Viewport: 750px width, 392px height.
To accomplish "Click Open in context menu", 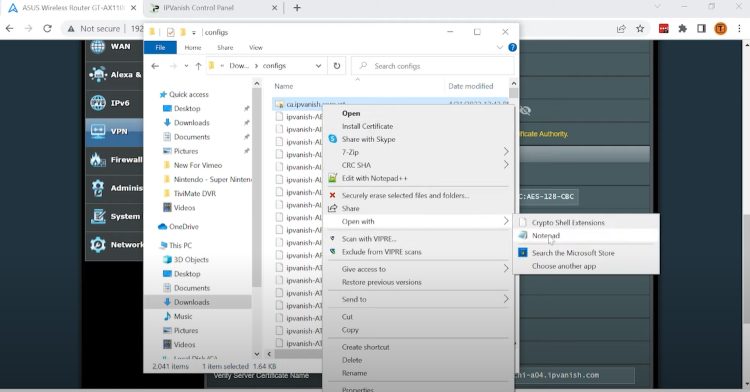I will click(351, 113).
